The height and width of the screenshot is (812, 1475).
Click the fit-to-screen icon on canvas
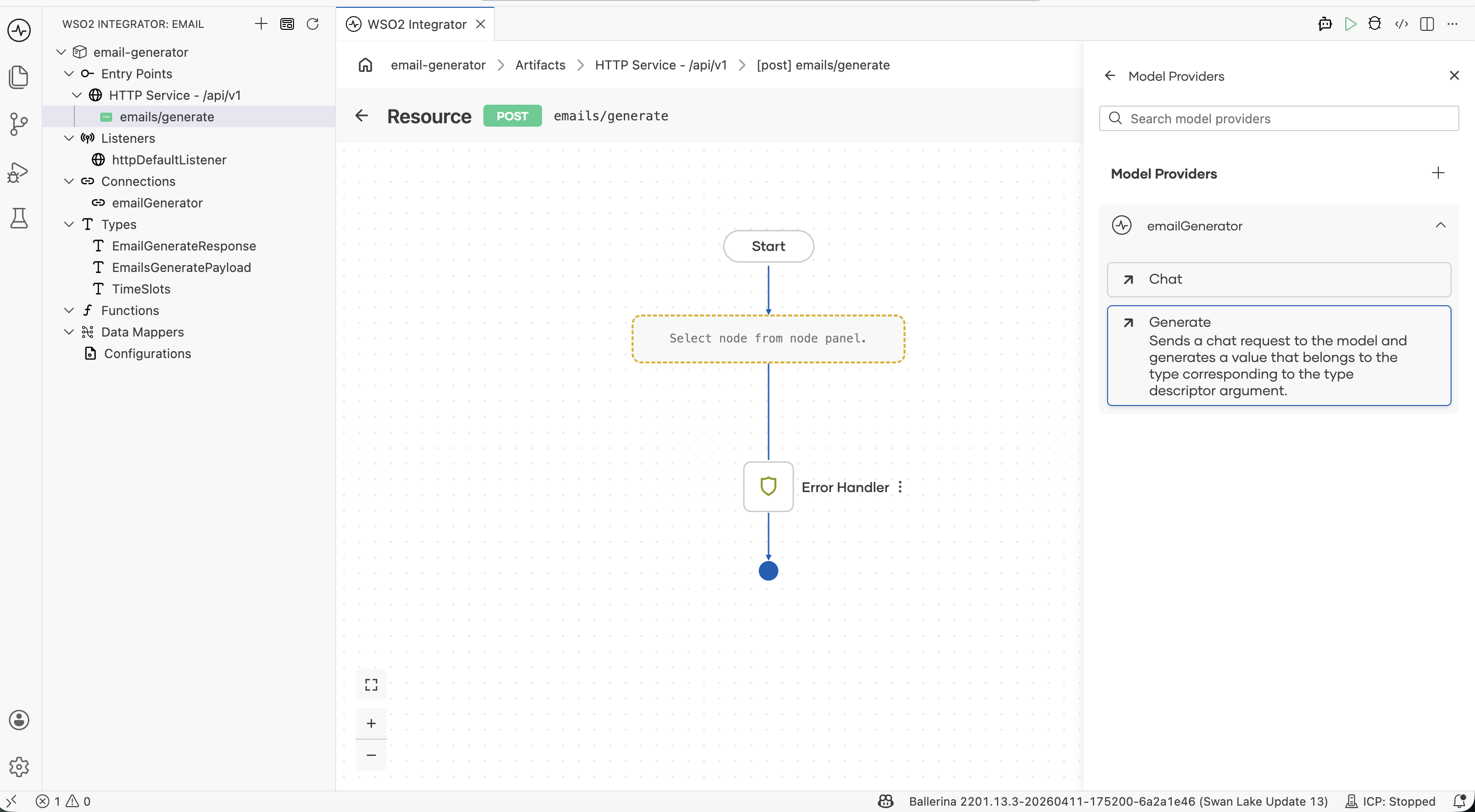pos(371,684)
